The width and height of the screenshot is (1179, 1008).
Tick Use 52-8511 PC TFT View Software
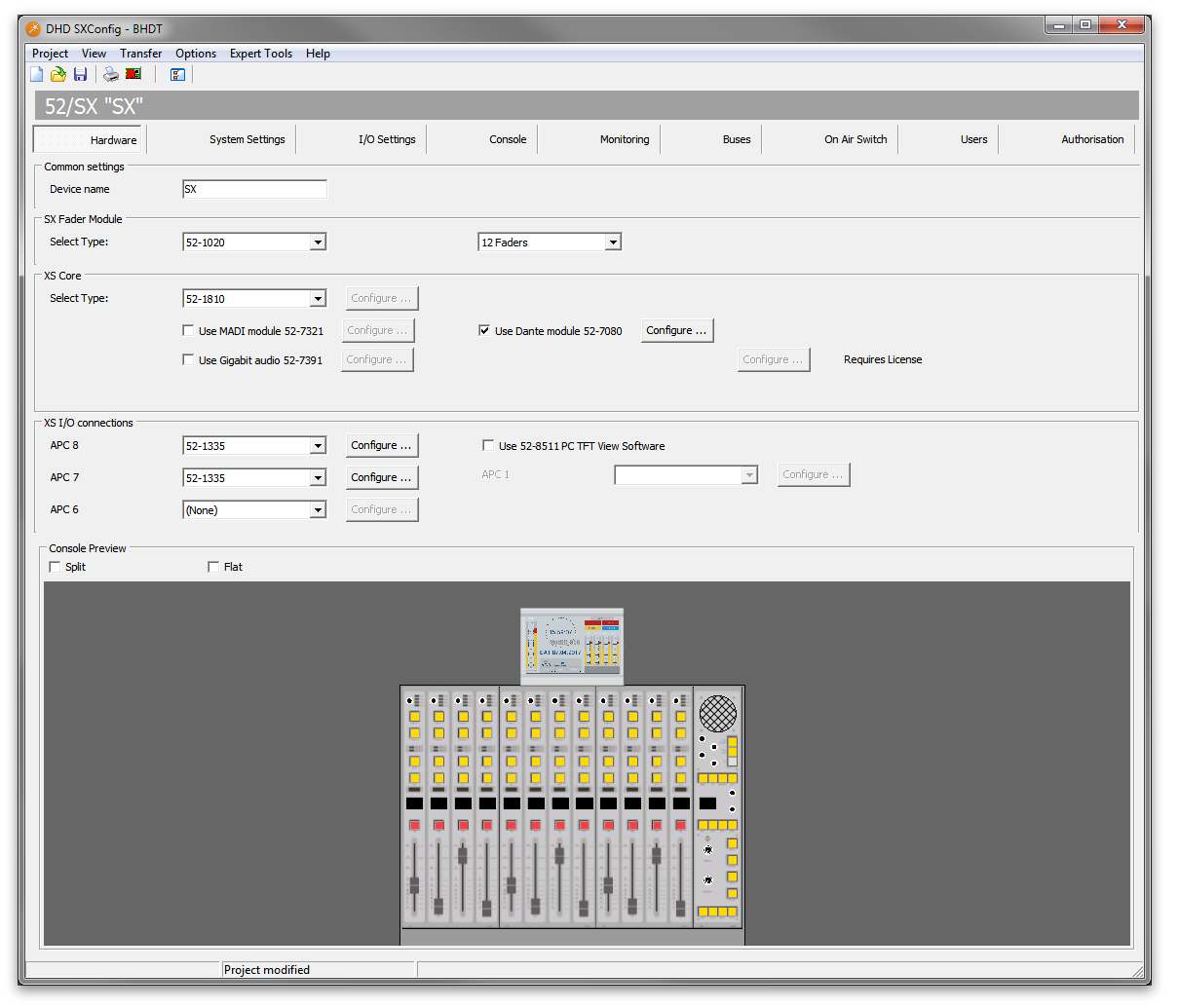tap(488, 446)
